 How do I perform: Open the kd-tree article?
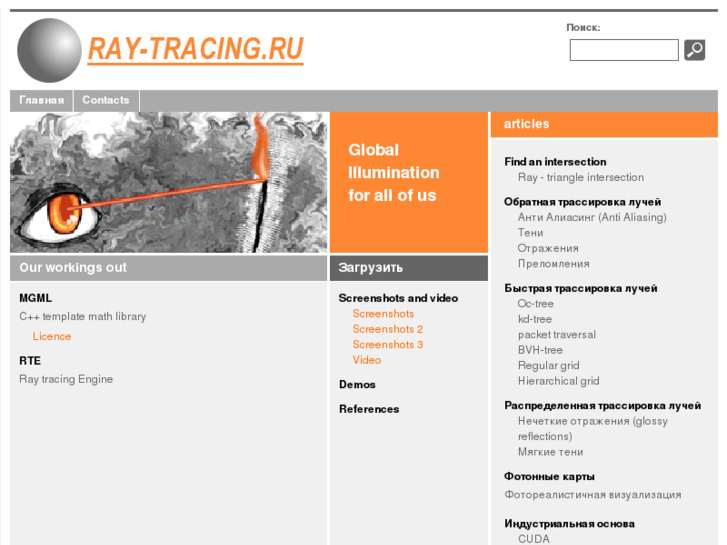pos(535,319)
